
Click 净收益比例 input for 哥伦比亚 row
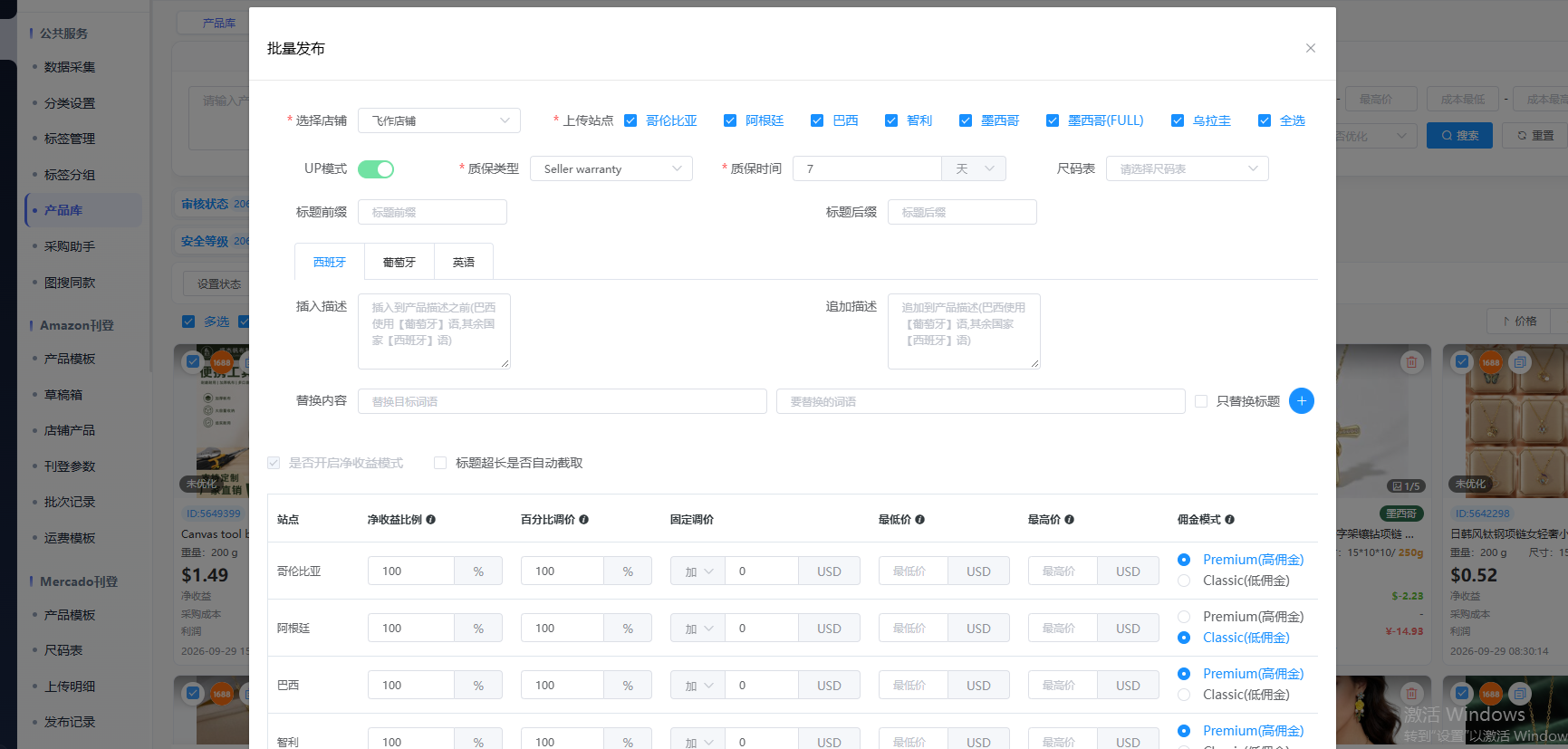(x=411, y=571)
